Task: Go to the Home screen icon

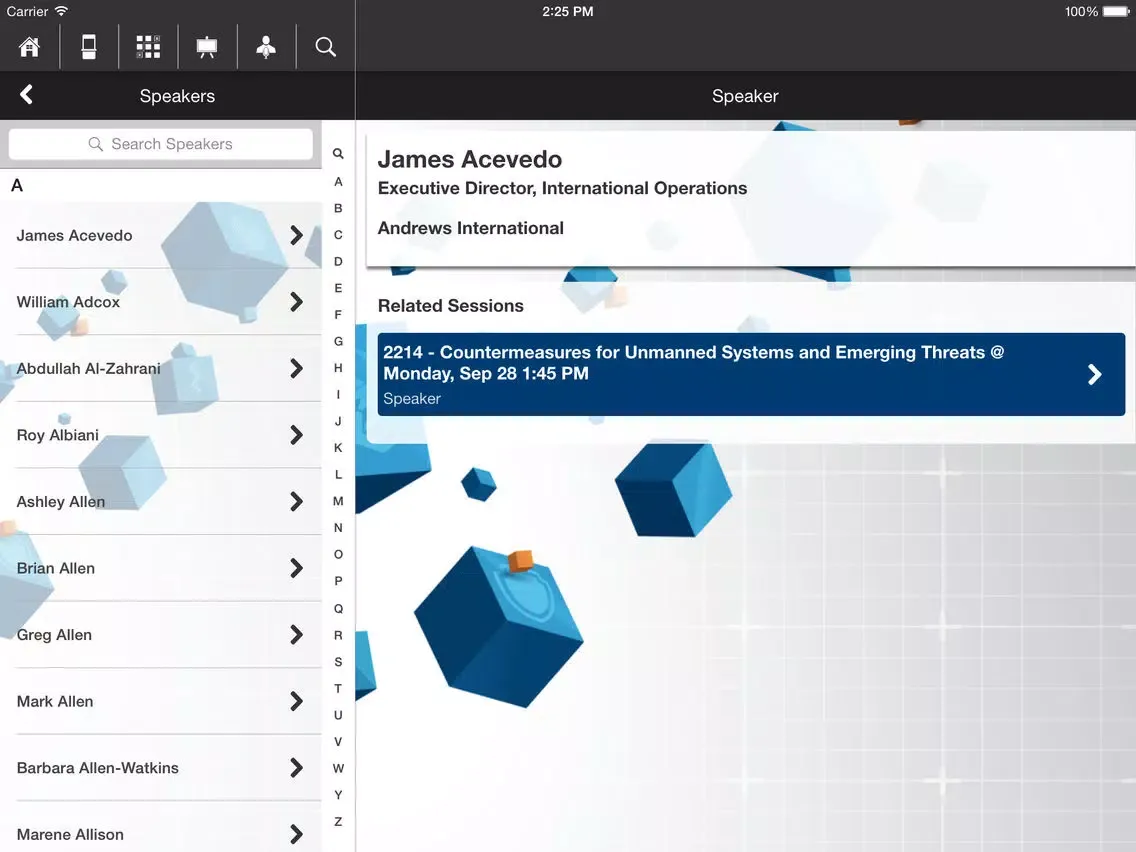Action: click(x=30, y=47)
